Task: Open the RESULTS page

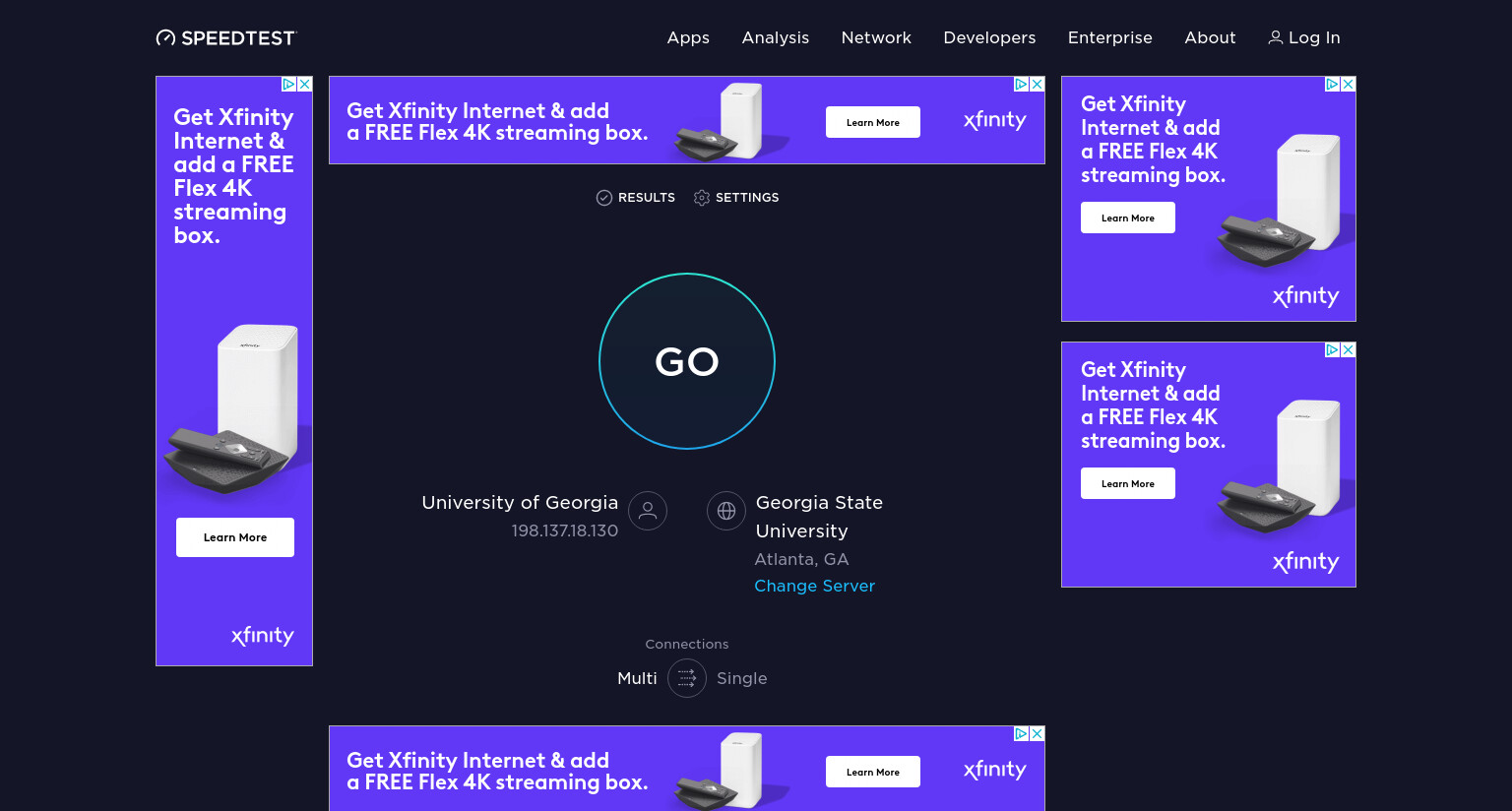Action: pos(636,198)
